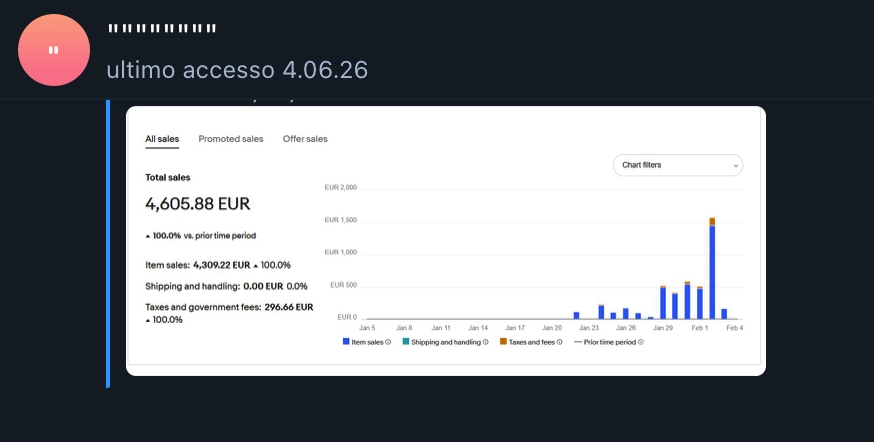The height and width of the screenshot is (442, 874).
Task: Click the 'Jan 20' x-axis label
Action: click(552, 328)
